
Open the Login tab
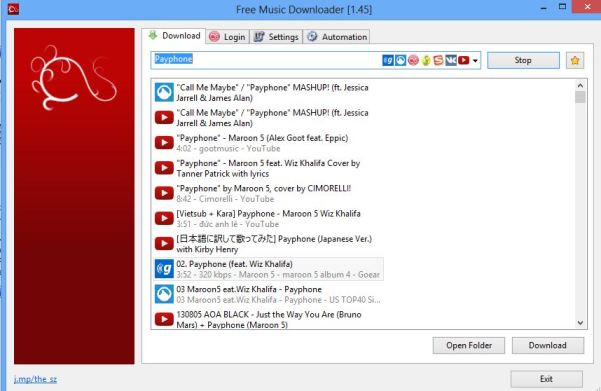pos(228,37)
